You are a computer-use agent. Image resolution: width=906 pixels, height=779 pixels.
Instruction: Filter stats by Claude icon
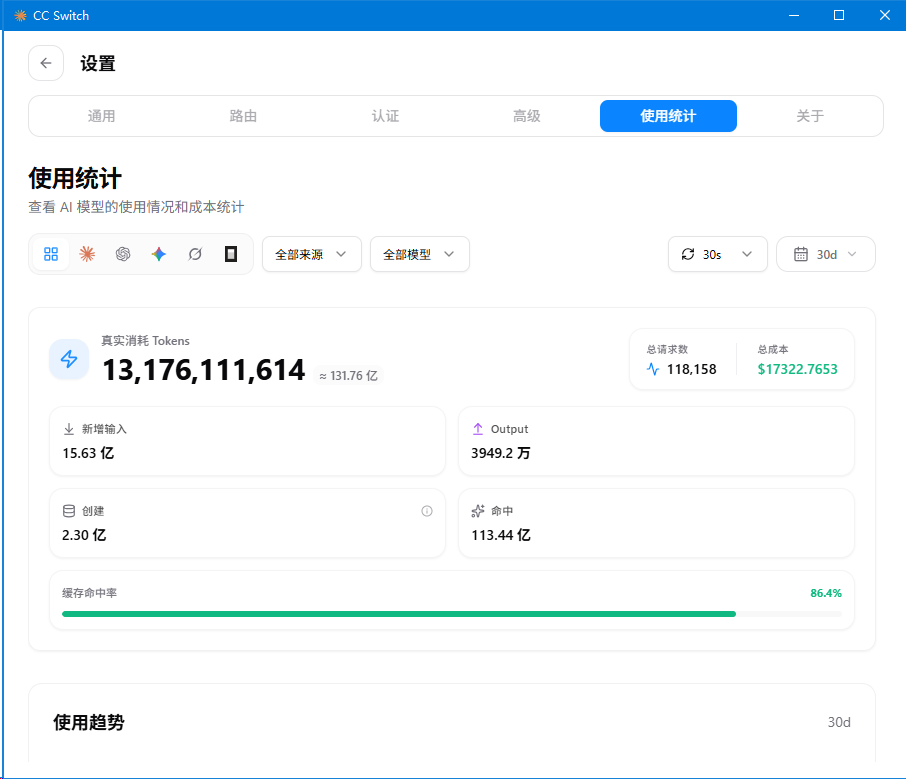click(x=87, y=254)
